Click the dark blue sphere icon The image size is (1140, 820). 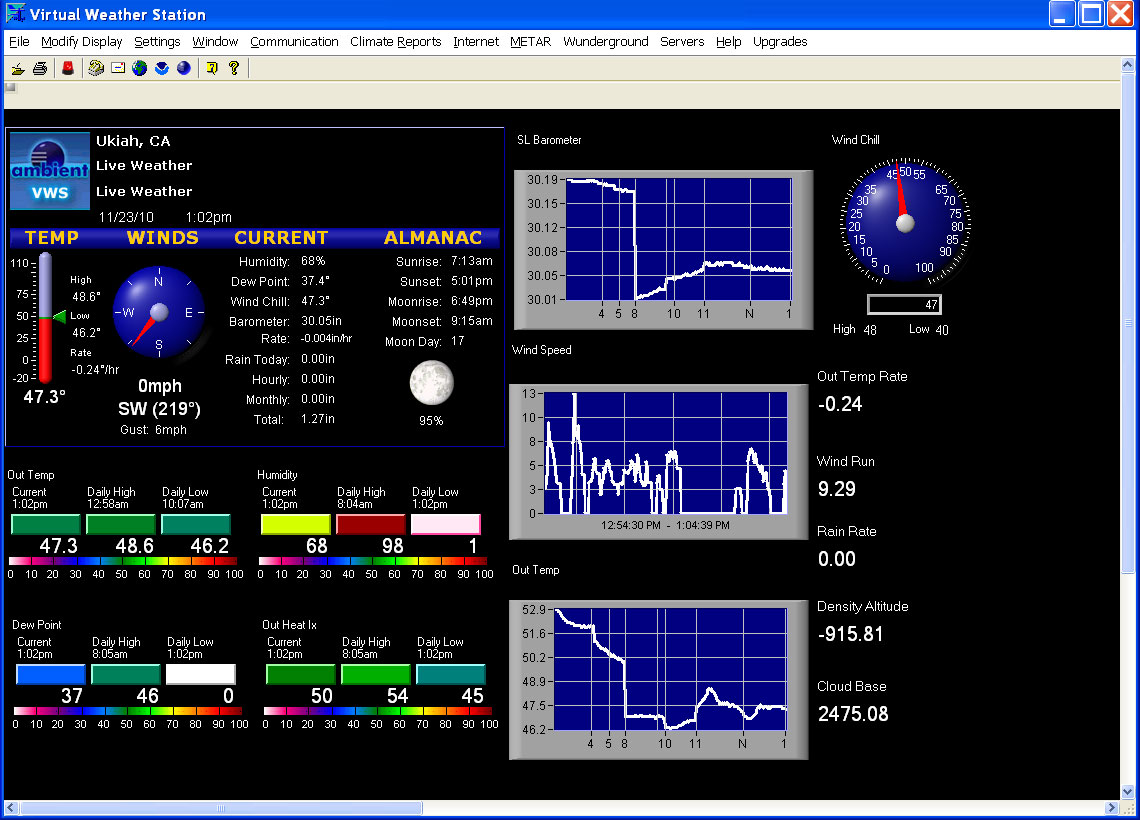click(183, 68)
